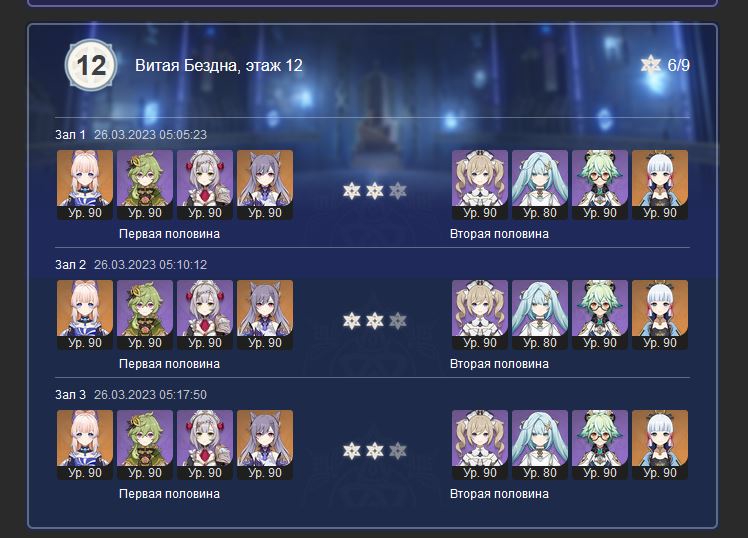Click Noelle portrait in Зал 1 first half
Viewport: 748px width, 538px height.
click(x=205, y=185)
